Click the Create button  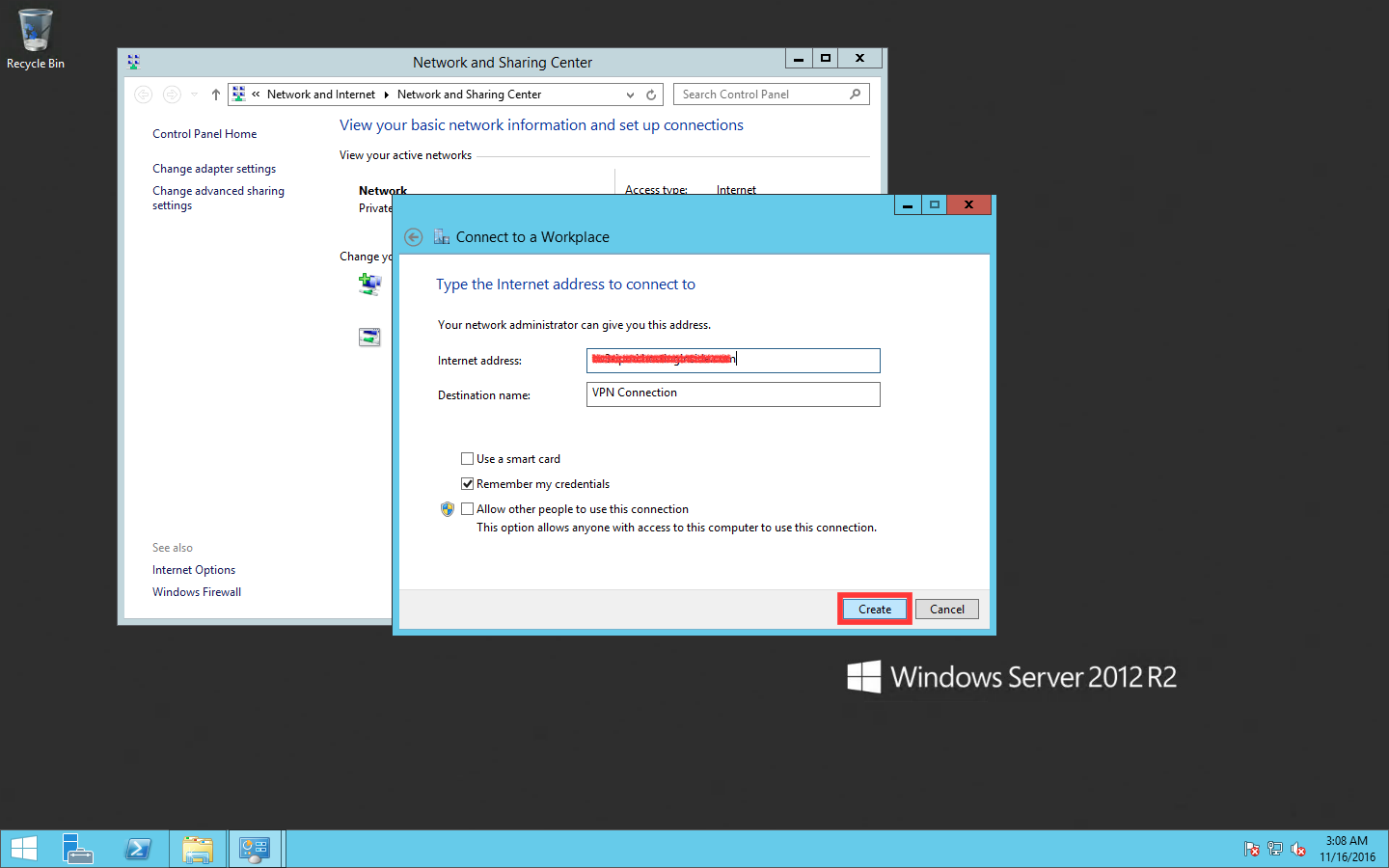(x=875, y=610)
